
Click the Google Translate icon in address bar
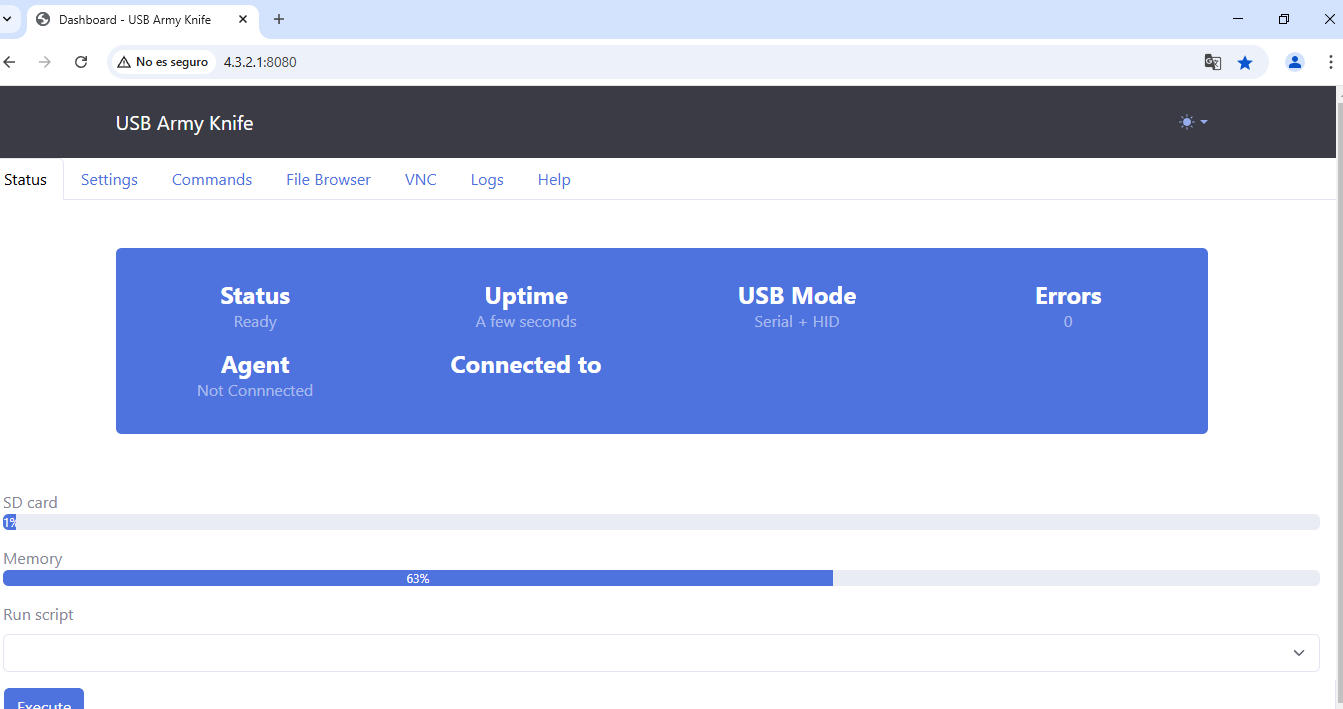tap(1213, 62)
